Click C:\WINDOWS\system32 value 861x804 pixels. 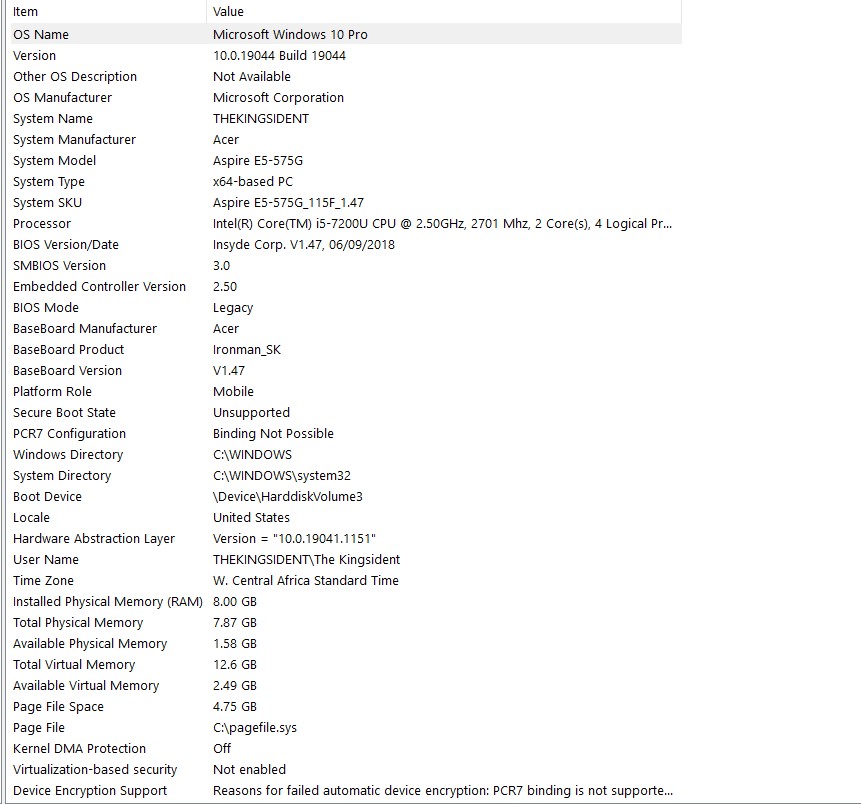(282, 476)
